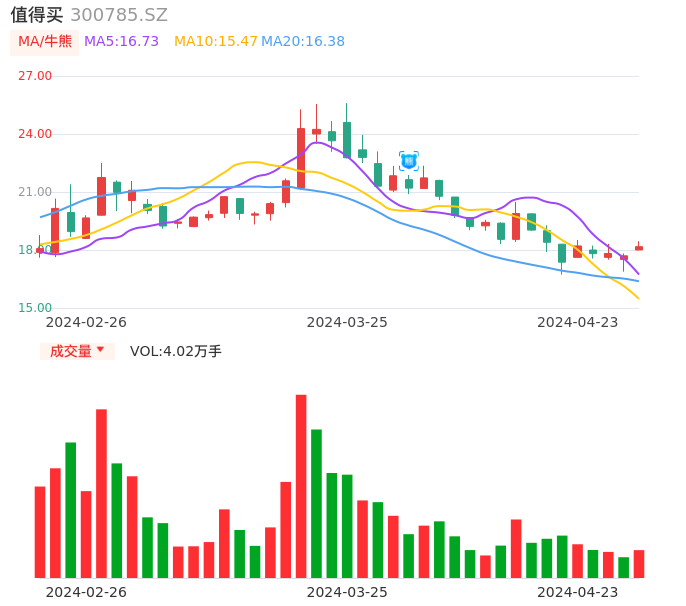Click the VOL:4.02万手 volume readout
The image size is (686, 606).
tap(175, 351)
